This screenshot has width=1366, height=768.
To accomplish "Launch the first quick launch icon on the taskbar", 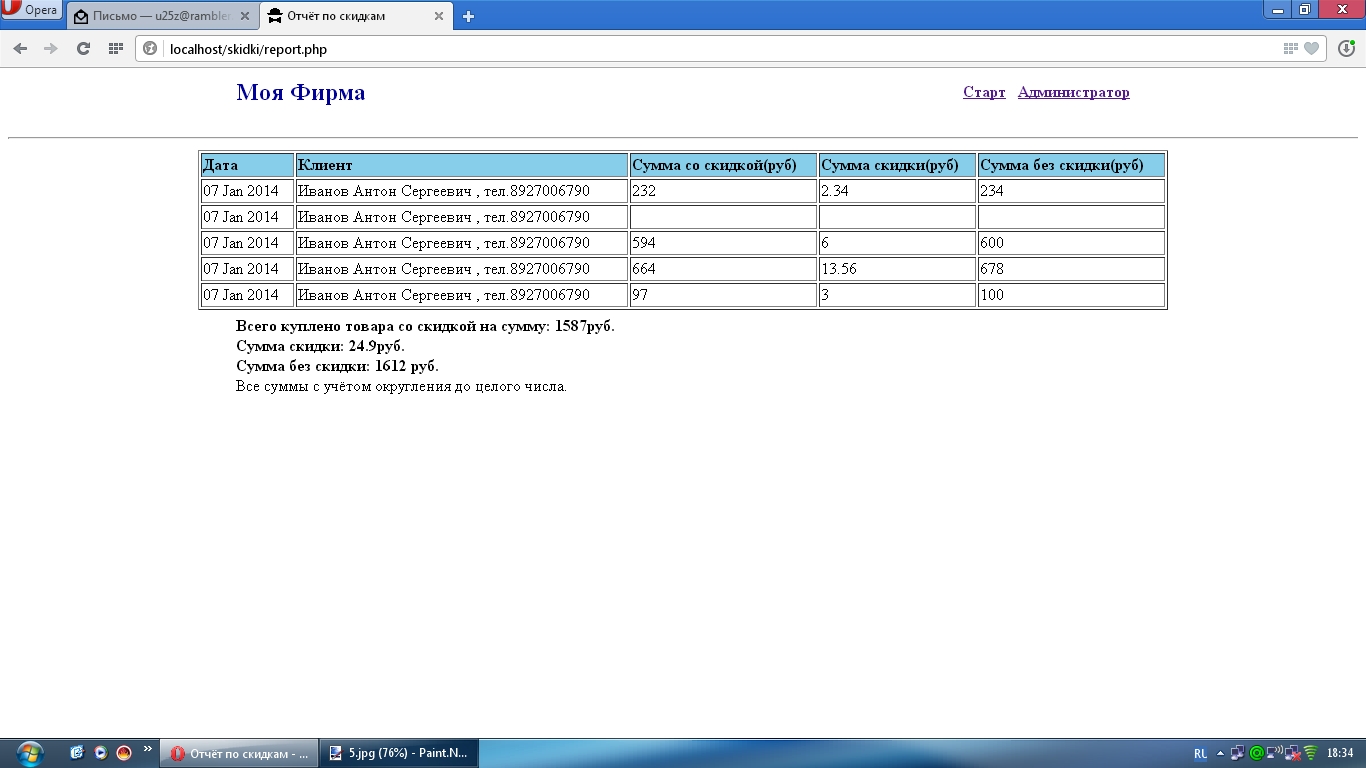I will (77, 753).
